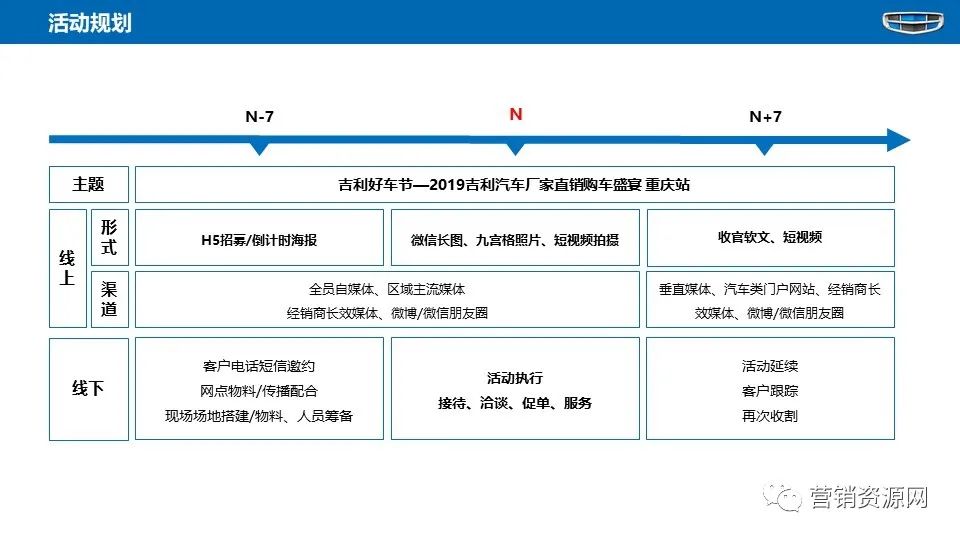Click the 形式 label cell
The height and width of the screenshot is (540, 960).
(x=110, y=238)
